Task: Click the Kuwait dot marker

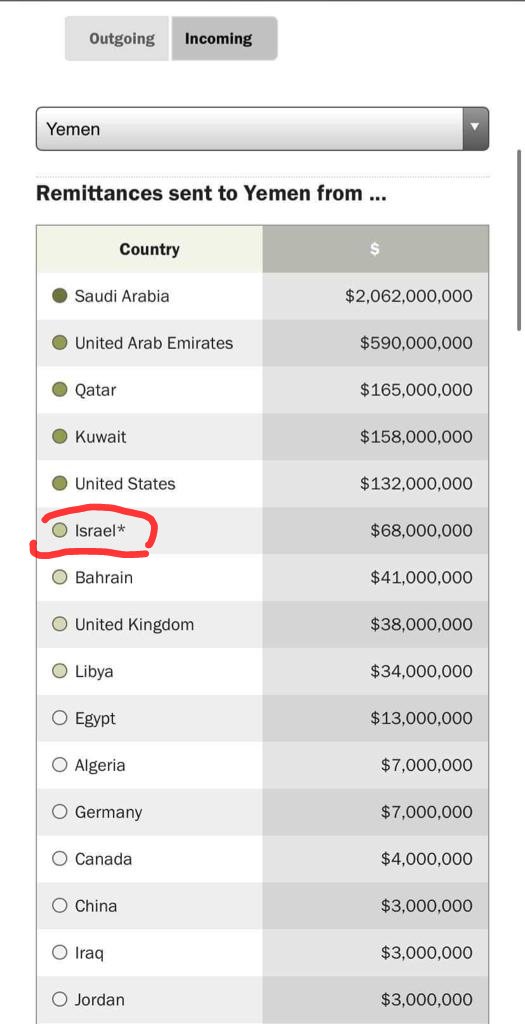Action: [x=59, y=436]
